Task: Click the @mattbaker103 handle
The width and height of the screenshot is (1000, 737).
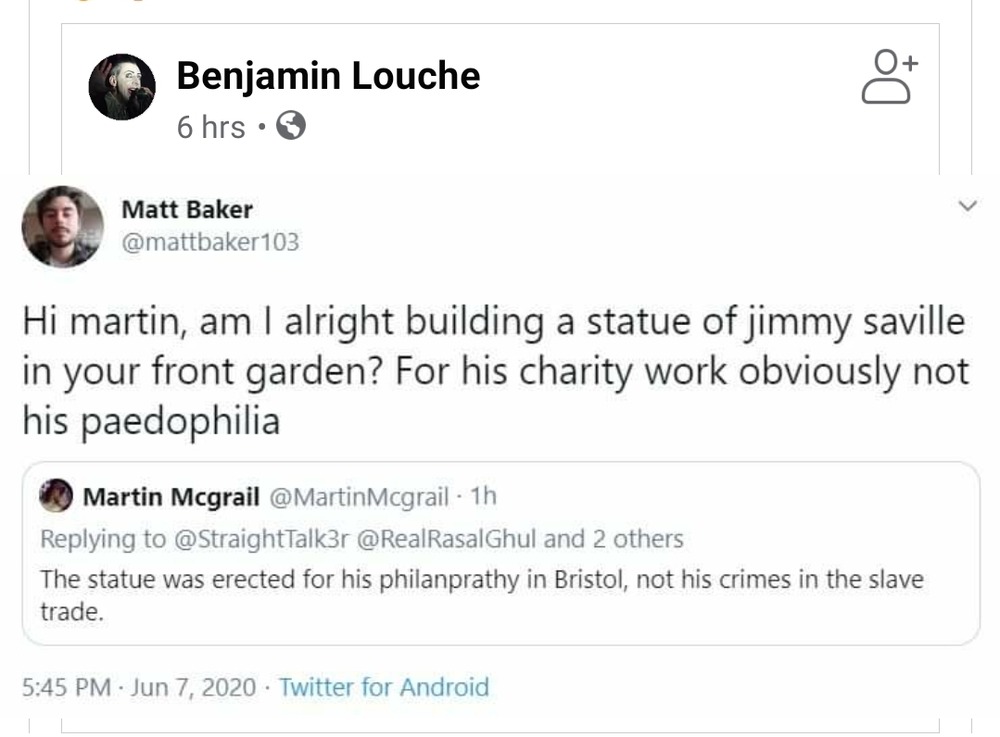Action: point(210,242)
